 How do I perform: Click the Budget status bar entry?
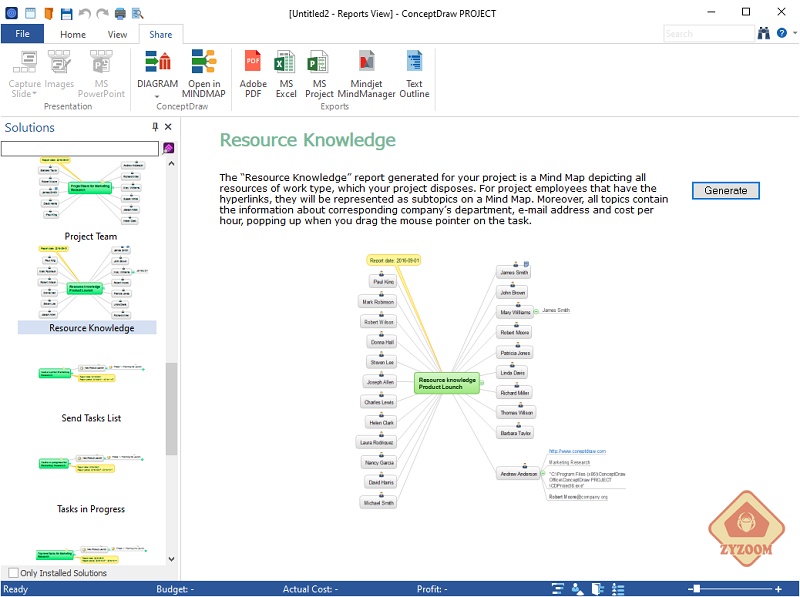pos(175,589)
